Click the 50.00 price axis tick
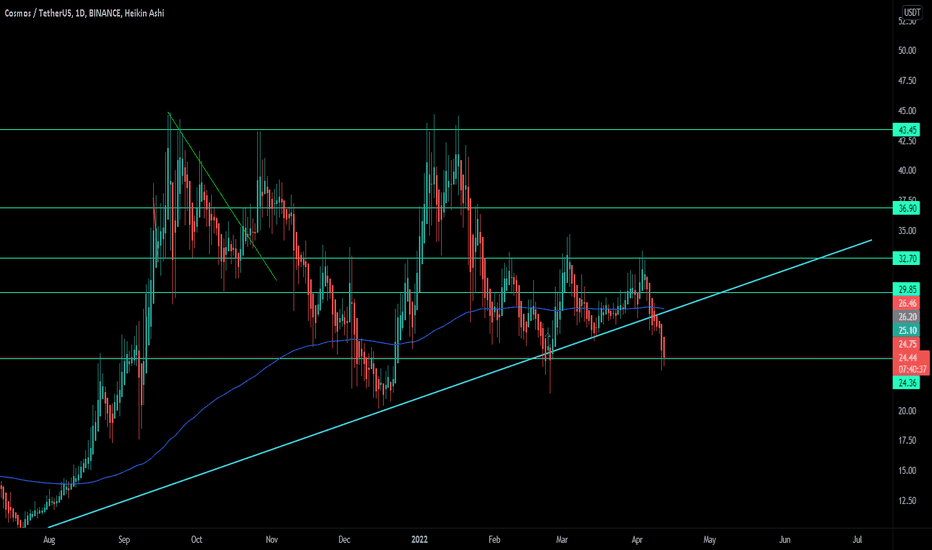The height and width of the screenshot is (550, 932). click(x=906, y=51)
